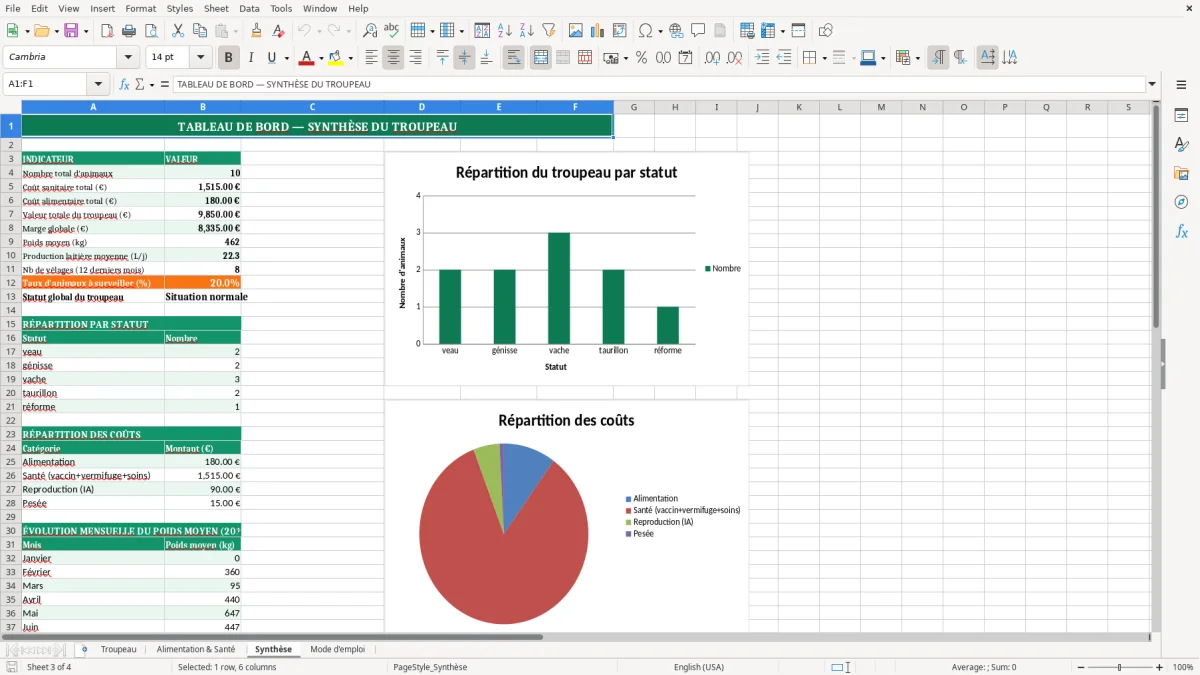Open the Borders dropdown arrow

(823, 58)
